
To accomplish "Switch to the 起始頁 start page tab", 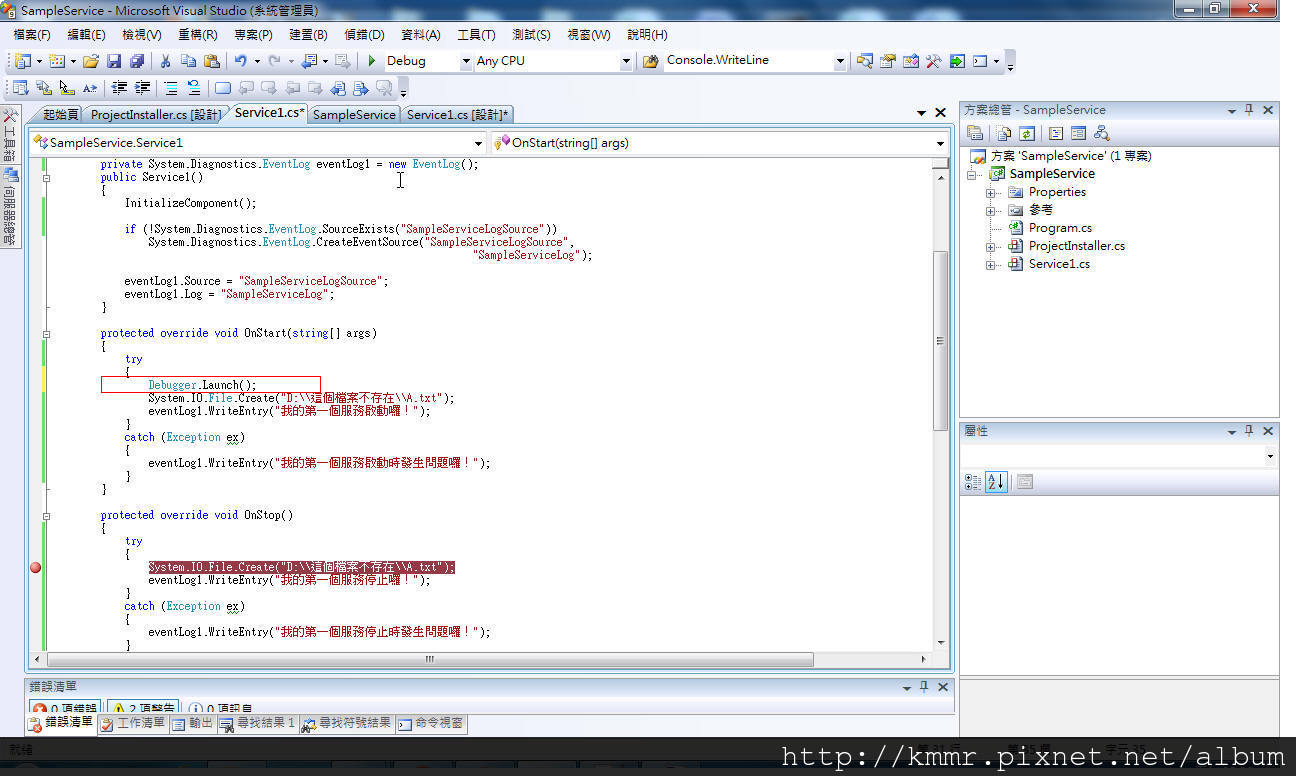I will (x=60, y=115).
